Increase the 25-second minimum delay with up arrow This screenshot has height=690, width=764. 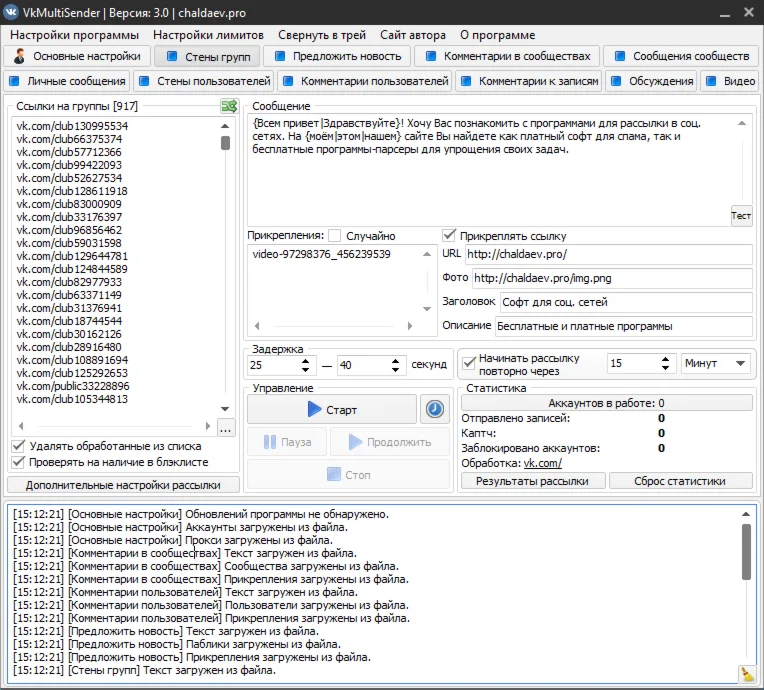coord(306,360)
